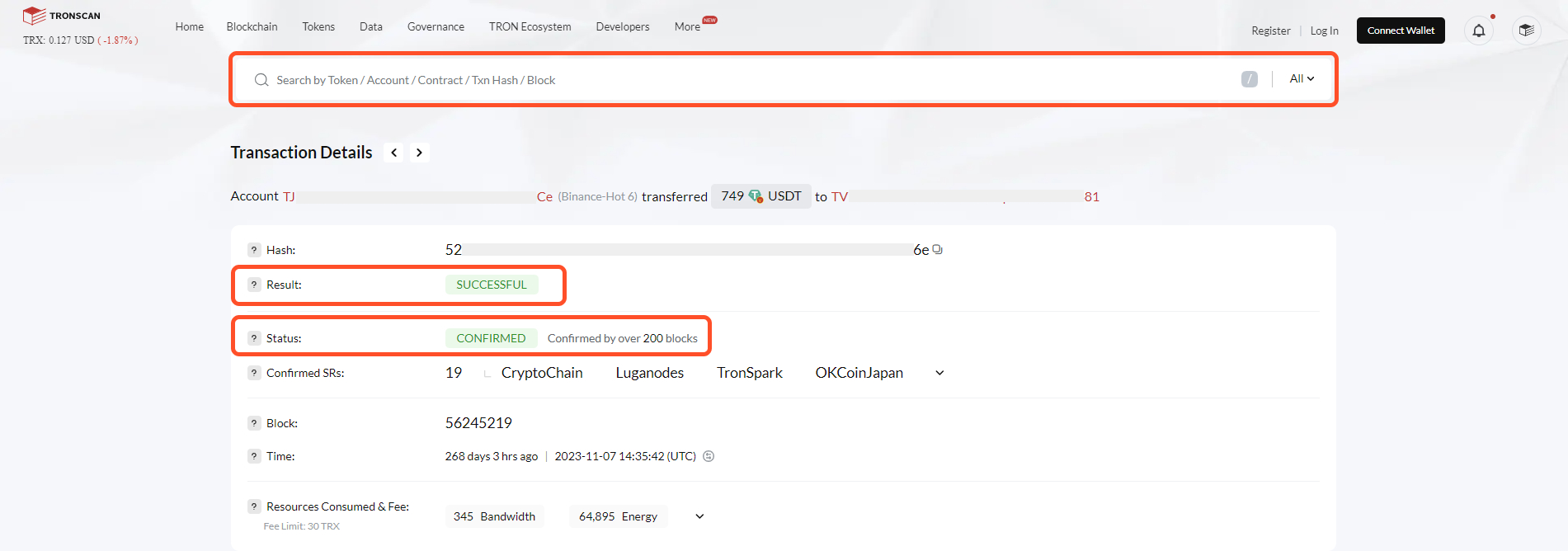Open the Tokens menu
The width and height of the screenshot is (1568, 551).
(318, 26)
